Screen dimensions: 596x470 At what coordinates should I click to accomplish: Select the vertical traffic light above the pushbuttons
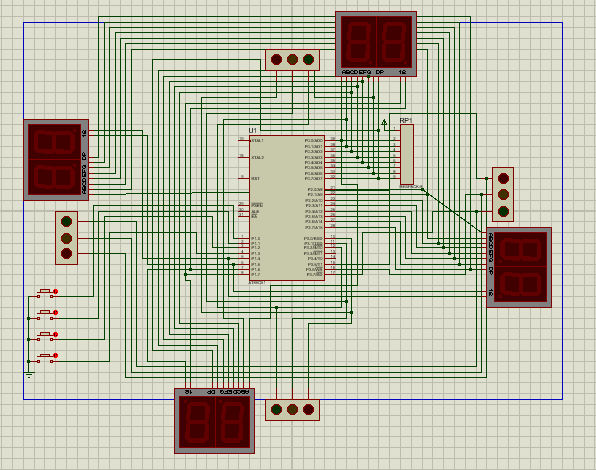(x=67, y=238)
